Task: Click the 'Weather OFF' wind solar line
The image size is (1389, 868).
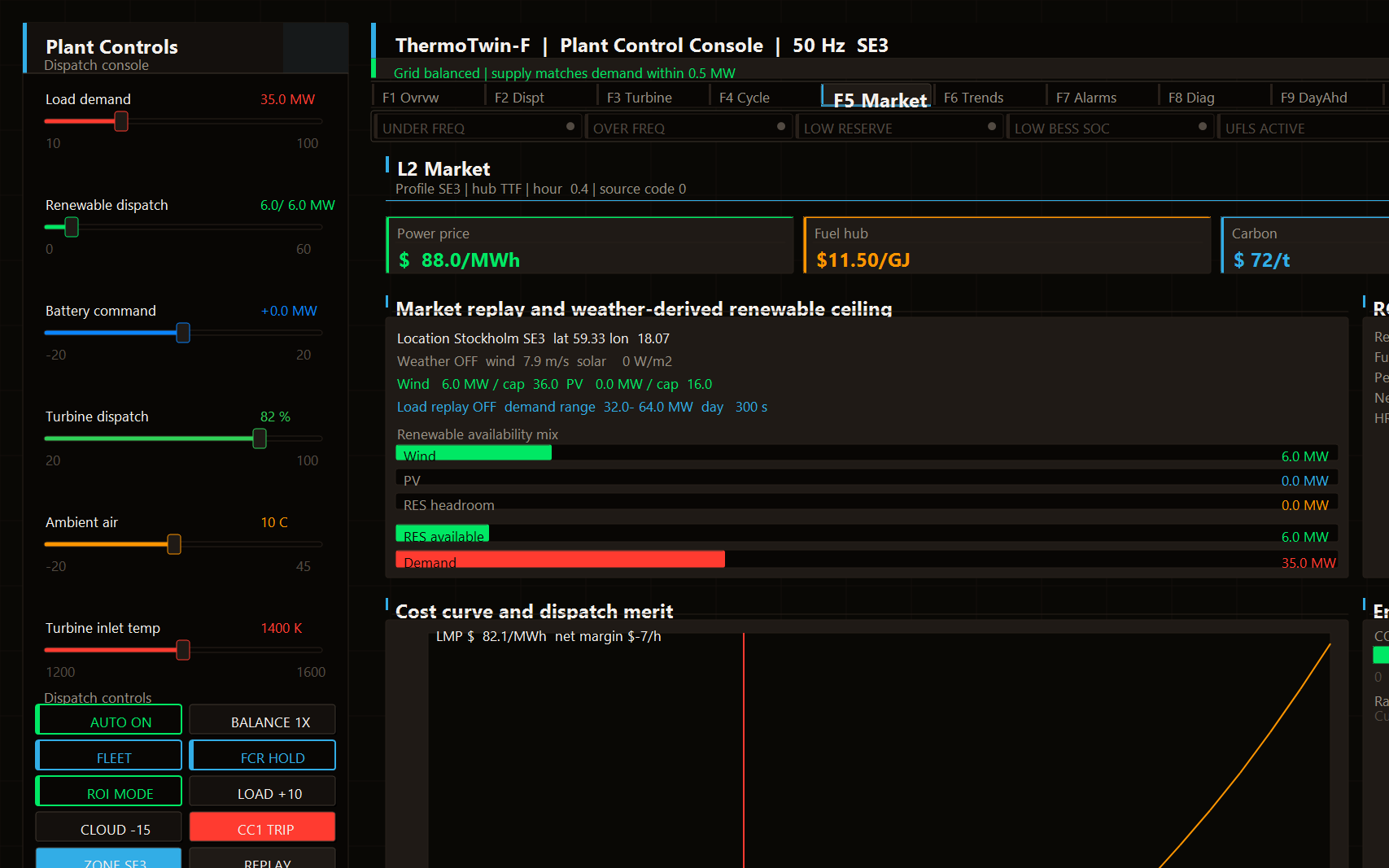Action: (x=534, y=361)
